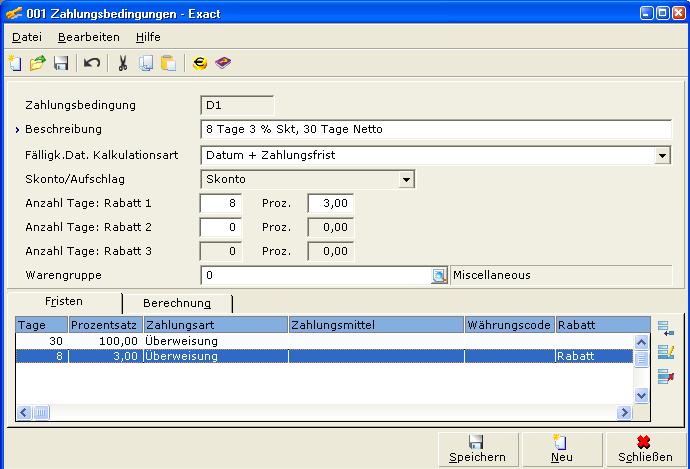Open the Datei menu
690x469 pixels.
pyautogui.click(x=27, y=37)
